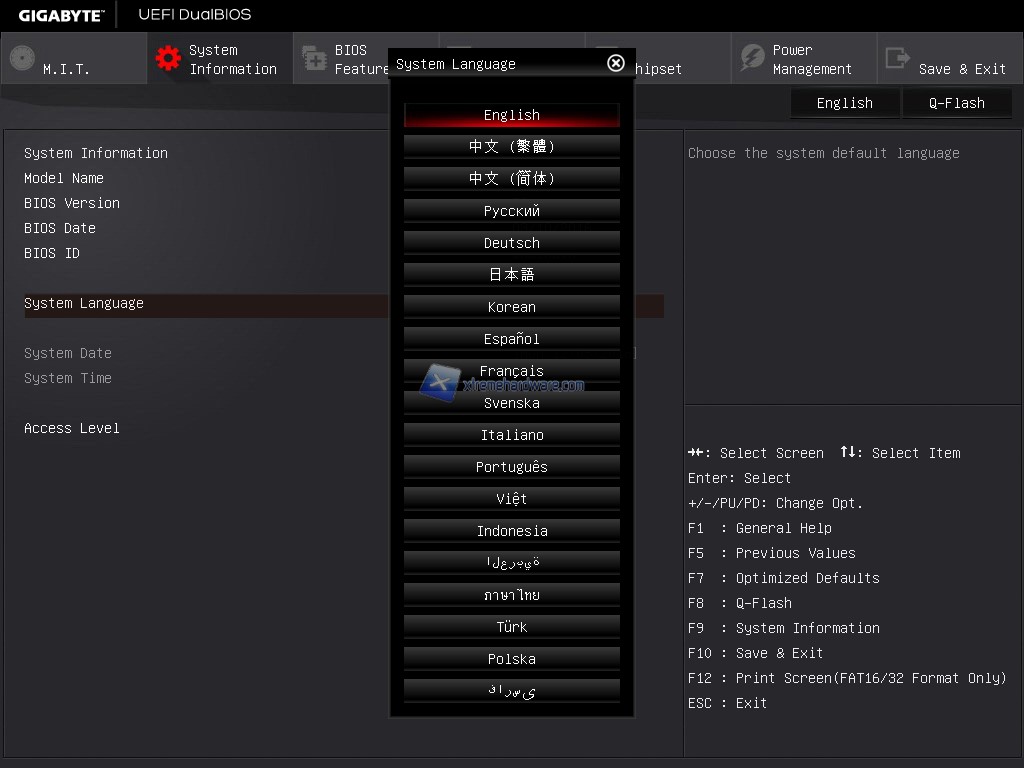
Task: Click the Power Management lightning icon
Action: [x=752, y=59]
